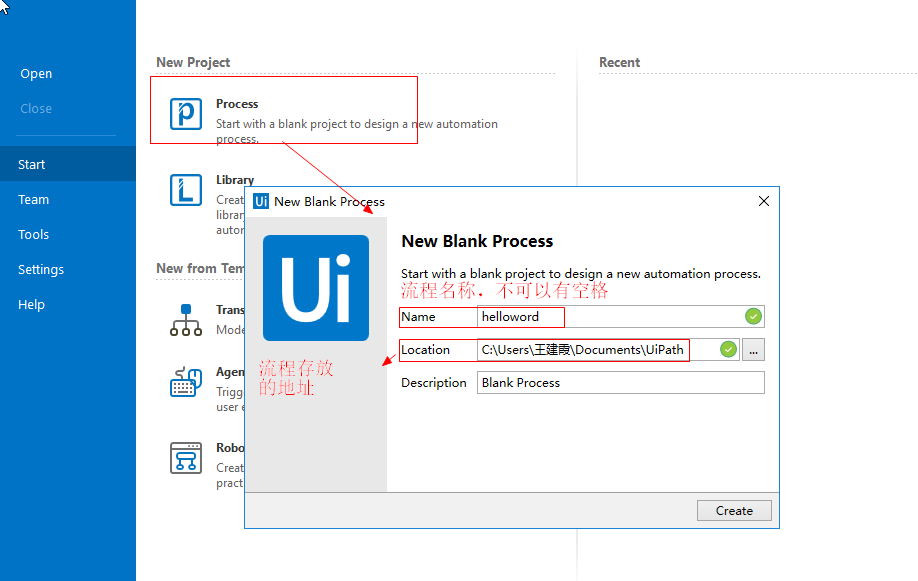Screen dimensions: 918x581
Task: Select Close in the left sidebar
Action: coord(36,109)
